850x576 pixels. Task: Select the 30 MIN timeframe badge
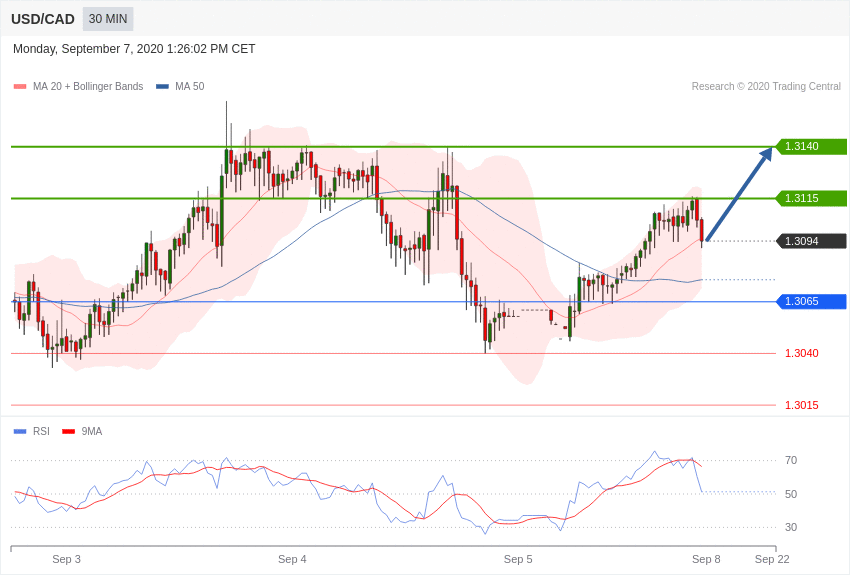tap(108, 19)
